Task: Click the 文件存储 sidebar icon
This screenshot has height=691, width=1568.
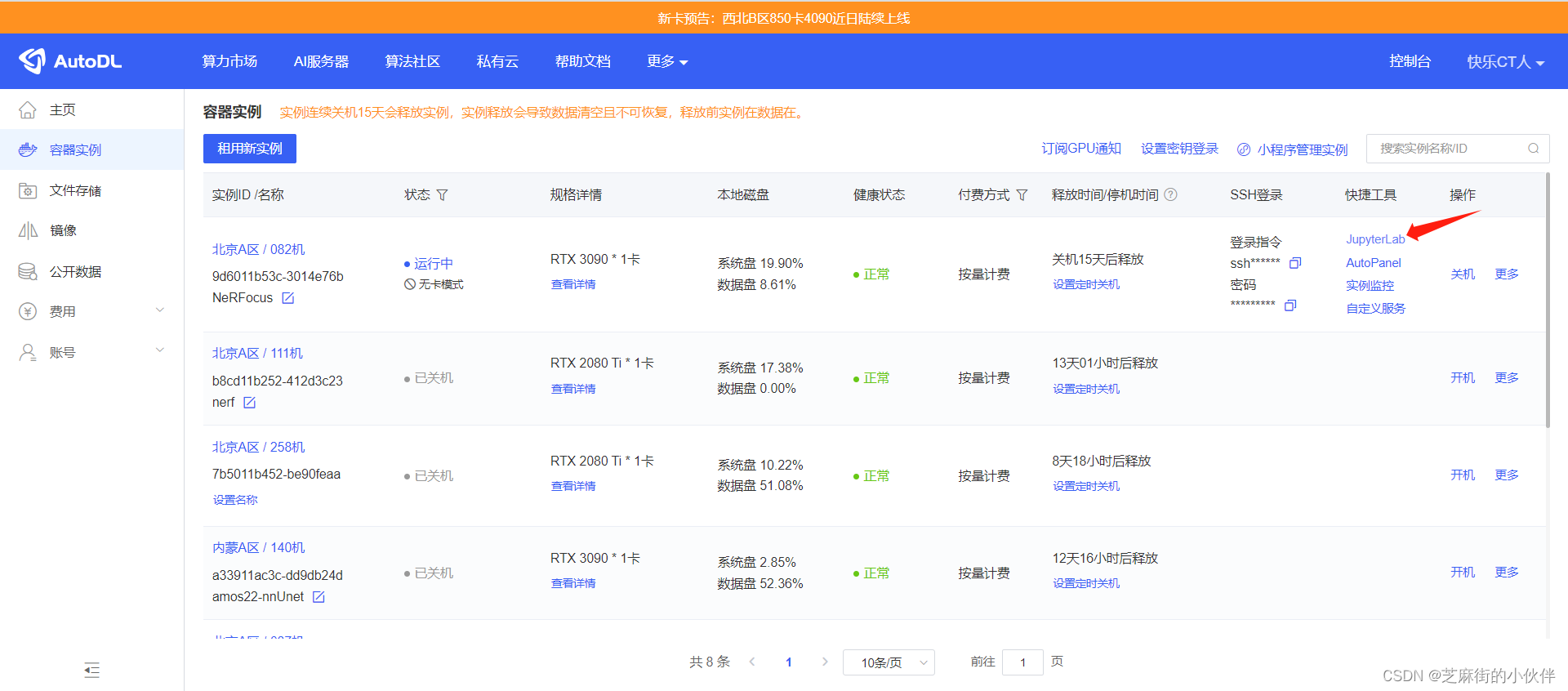Action: click(x=28, y=190)
